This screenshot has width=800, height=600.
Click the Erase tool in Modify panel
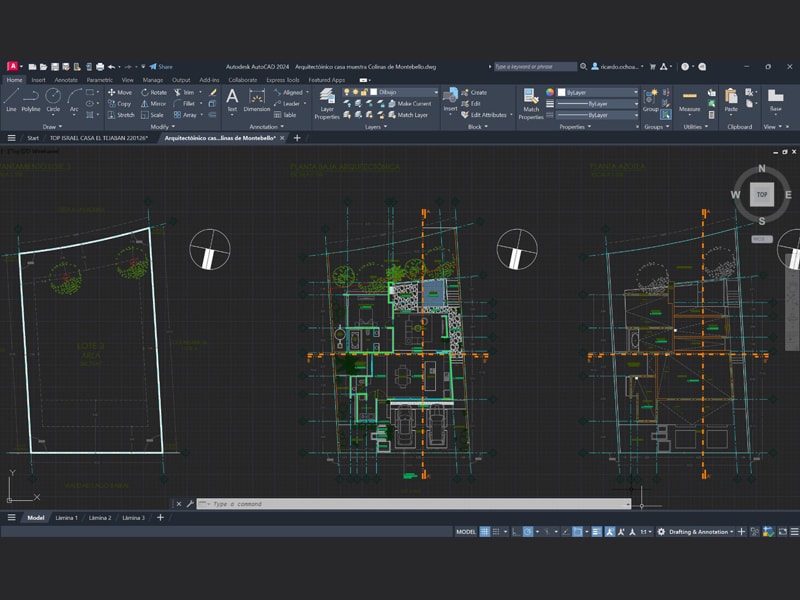[x=213, y=92]
